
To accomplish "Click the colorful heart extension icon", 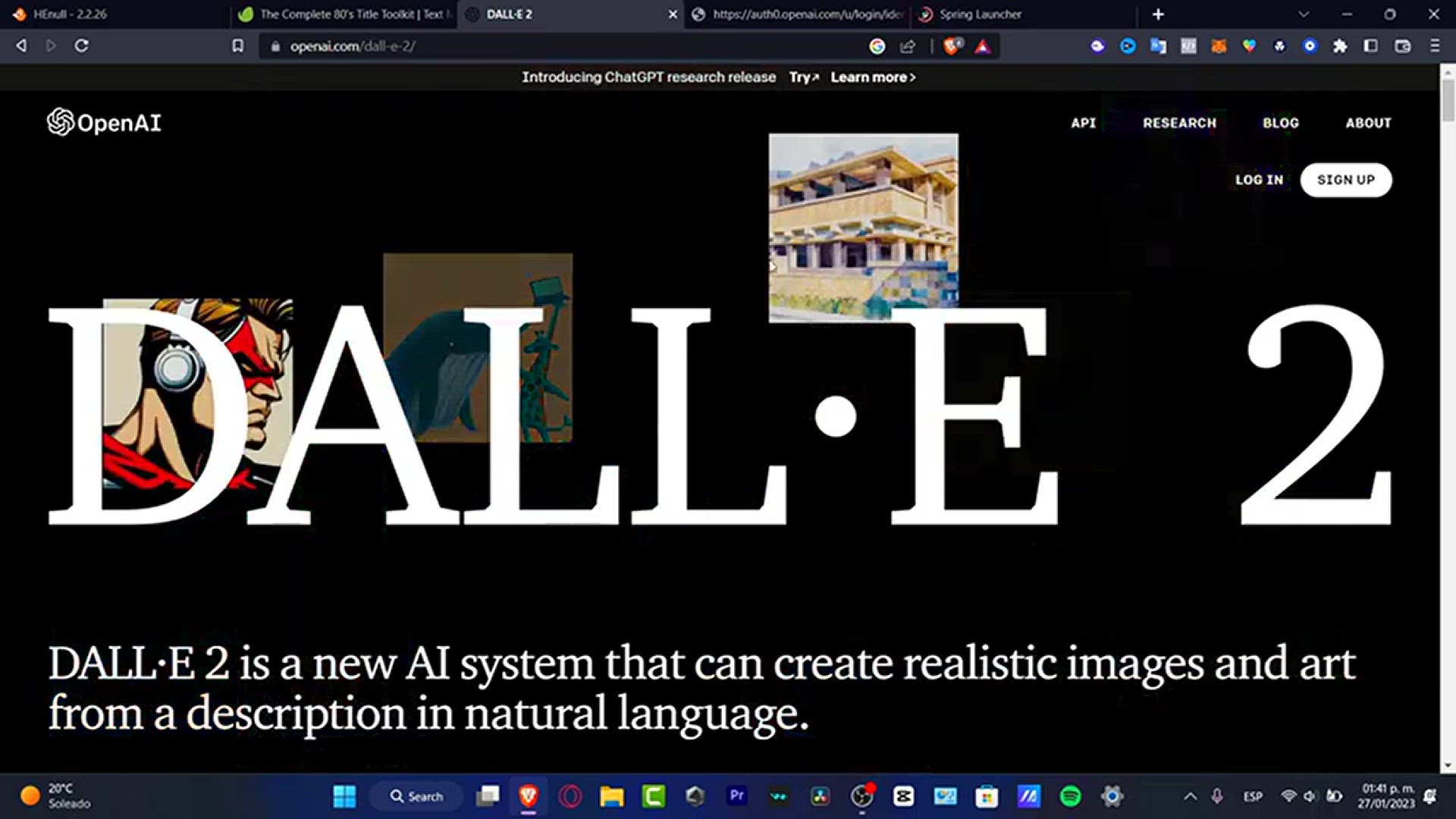I will (1249, 46).
